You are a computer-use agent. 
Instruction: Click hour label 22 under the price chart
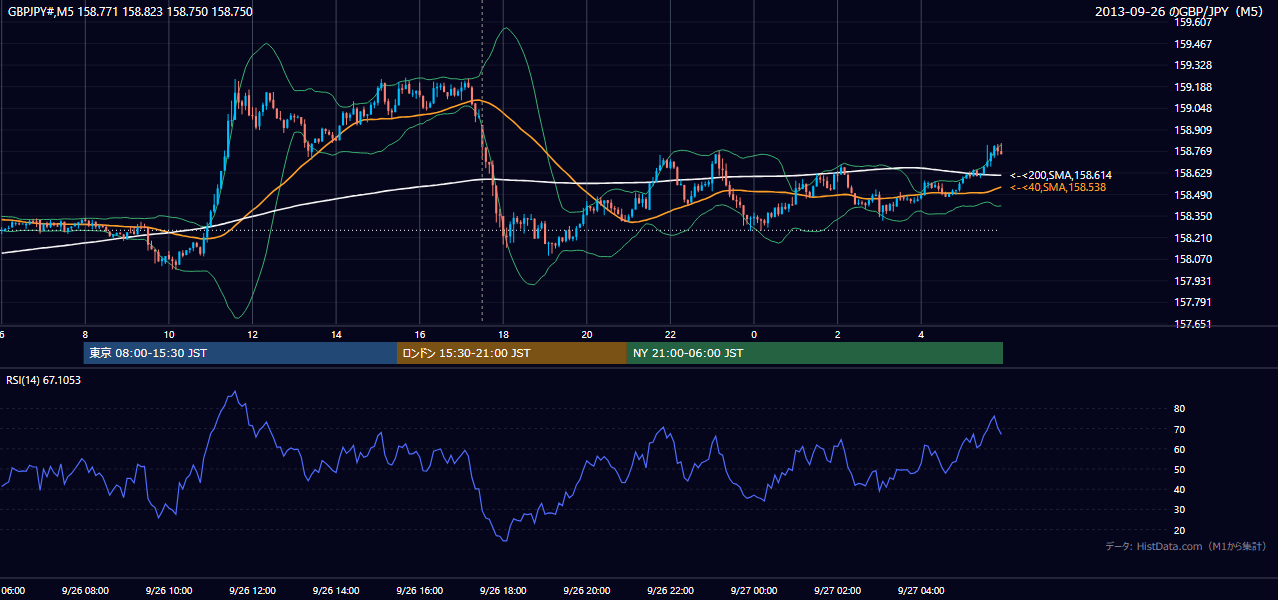coord(671,335)
